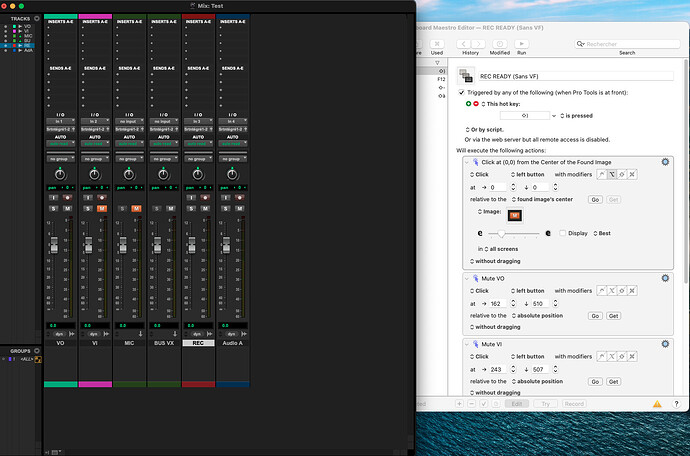Image resolution: width=690 pixels, height=456 pixels.
Task: Record-enable the REC track
Action: 205,198
